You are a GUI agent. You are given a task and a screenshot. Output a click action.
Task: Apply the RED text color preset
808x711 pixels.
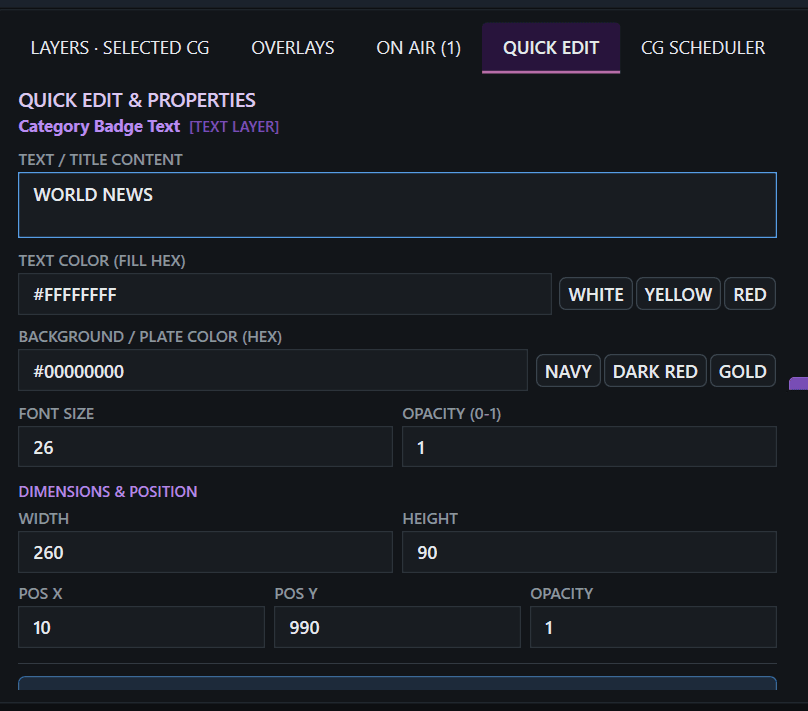click(x=750, y=294)
